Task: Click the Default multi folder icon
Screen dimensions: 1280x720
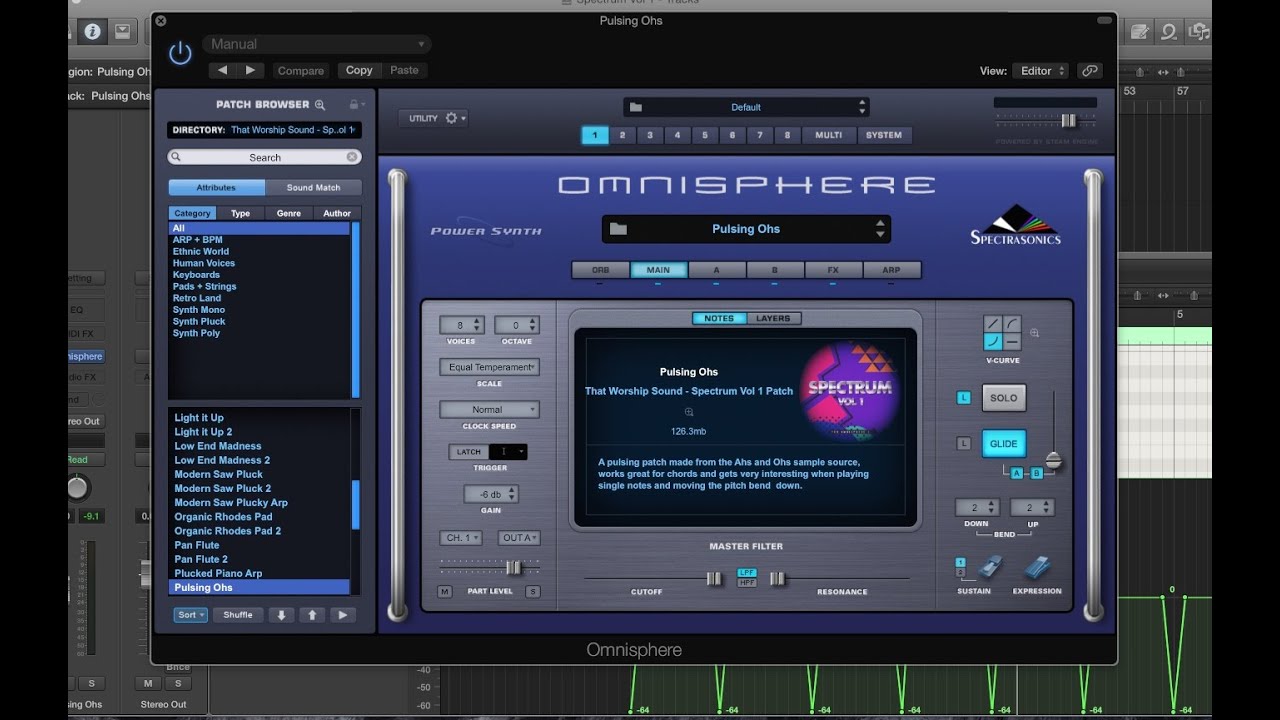Action: tap(636, 107)
